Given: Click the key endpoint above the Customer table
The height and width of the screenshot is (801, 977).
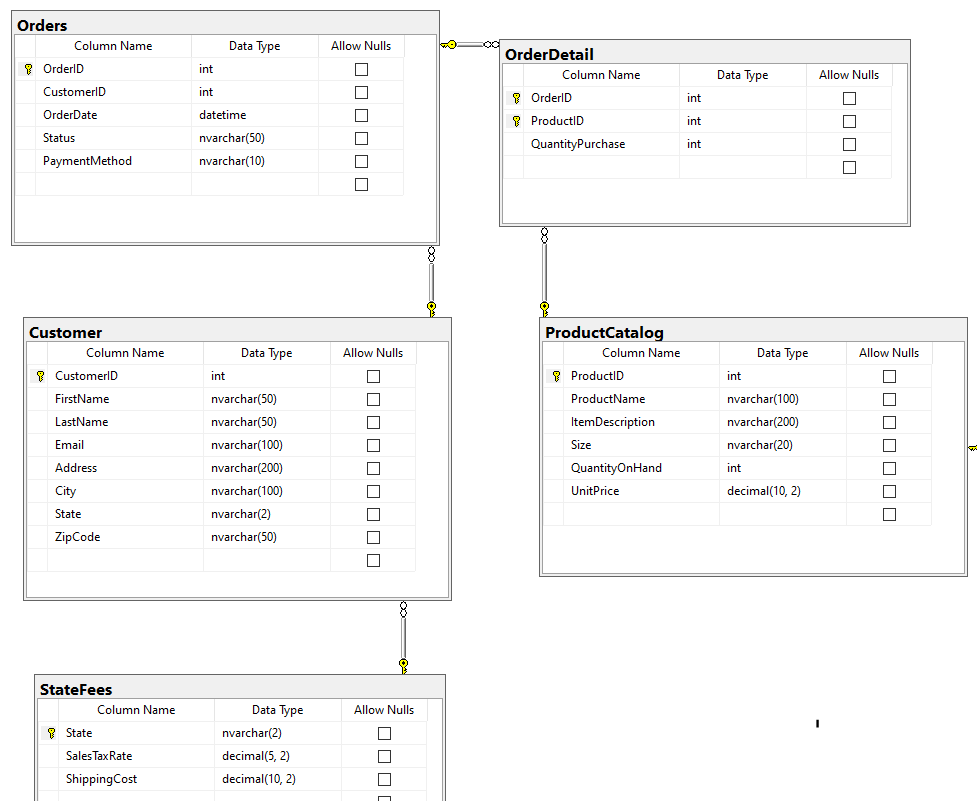Looking at the screenshot, I should 430,304.
